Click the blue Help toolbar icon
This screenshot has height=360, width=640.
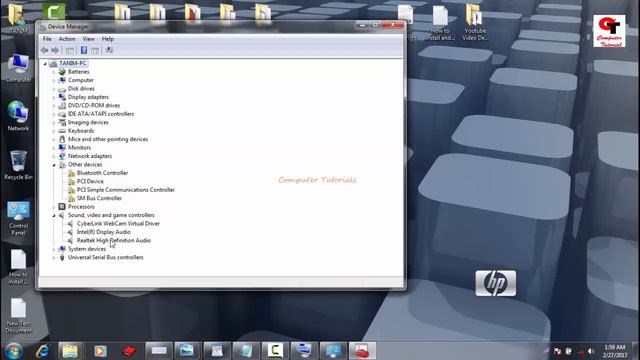click(x=84, y=50)
